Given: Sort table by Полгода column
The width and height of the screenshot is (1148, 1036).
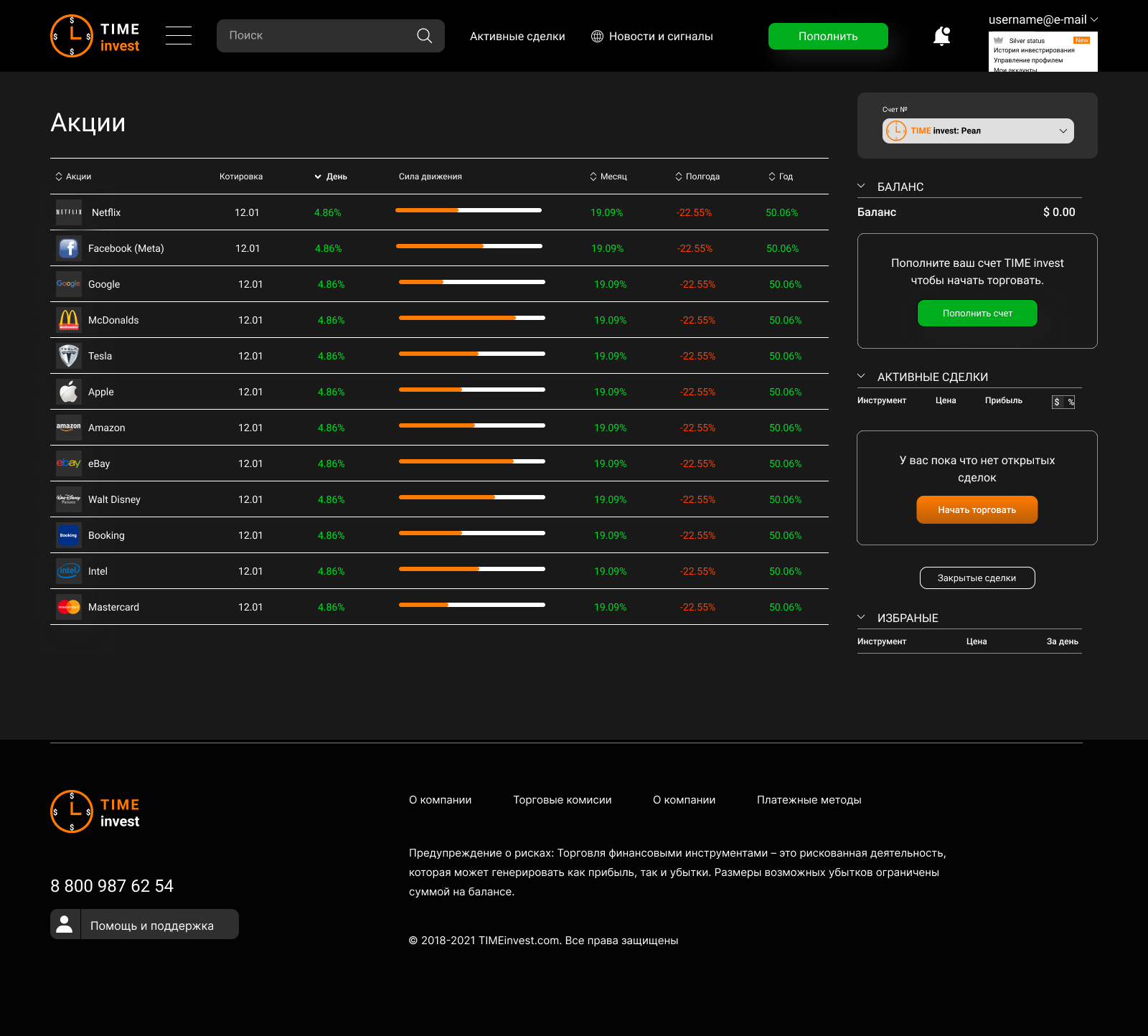Looking at the screenshot, I should coord(697,176).
